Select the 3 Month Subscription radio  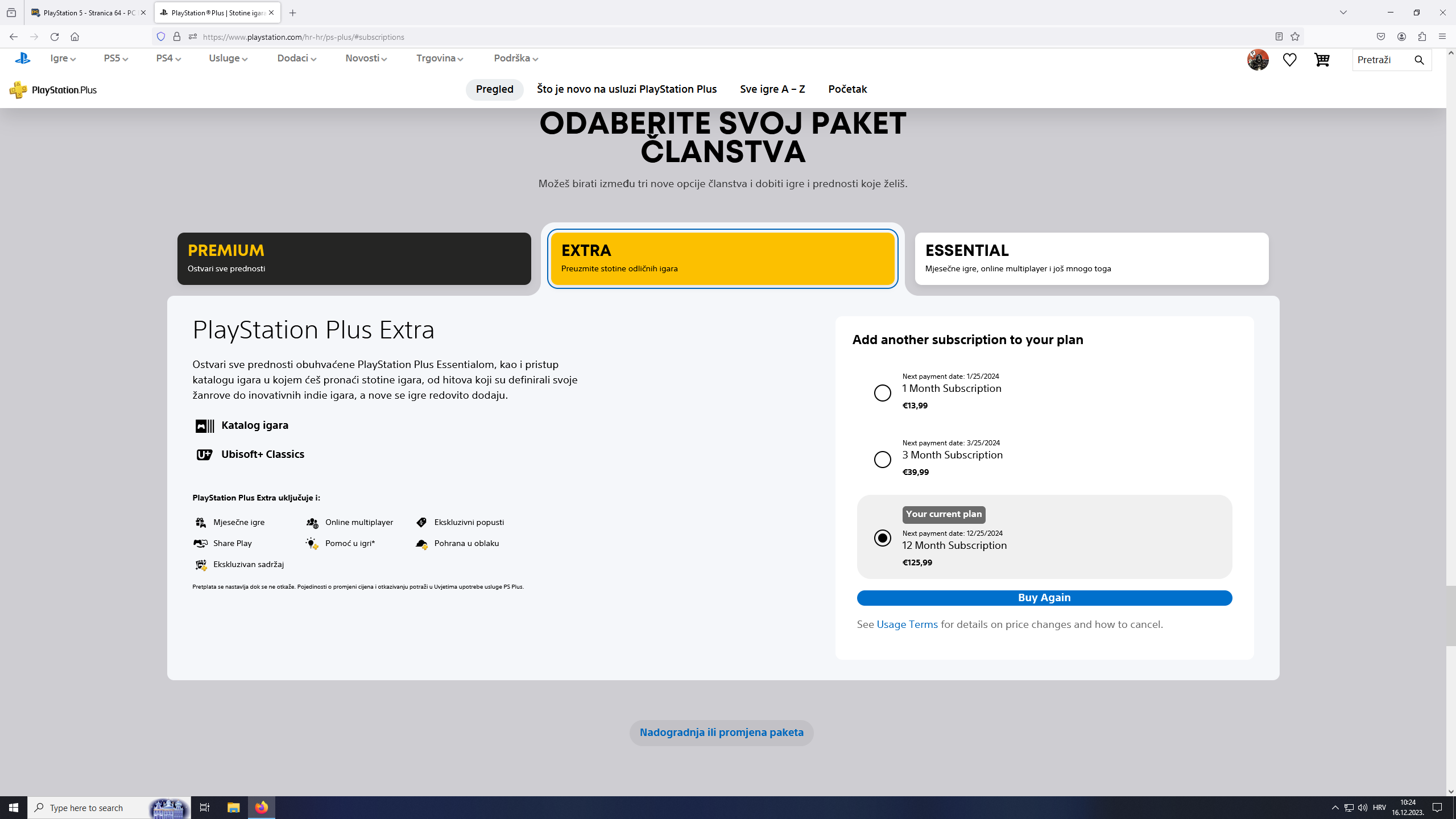882,459
